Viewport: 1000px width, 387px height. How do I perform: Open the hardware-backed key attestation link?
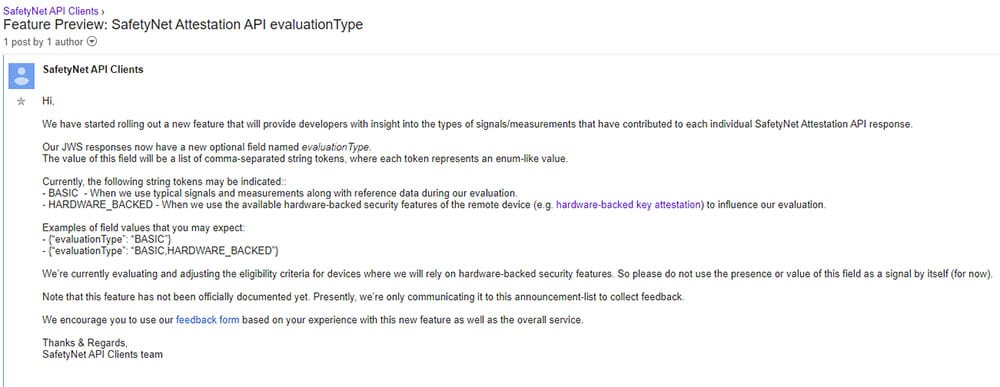628,205
